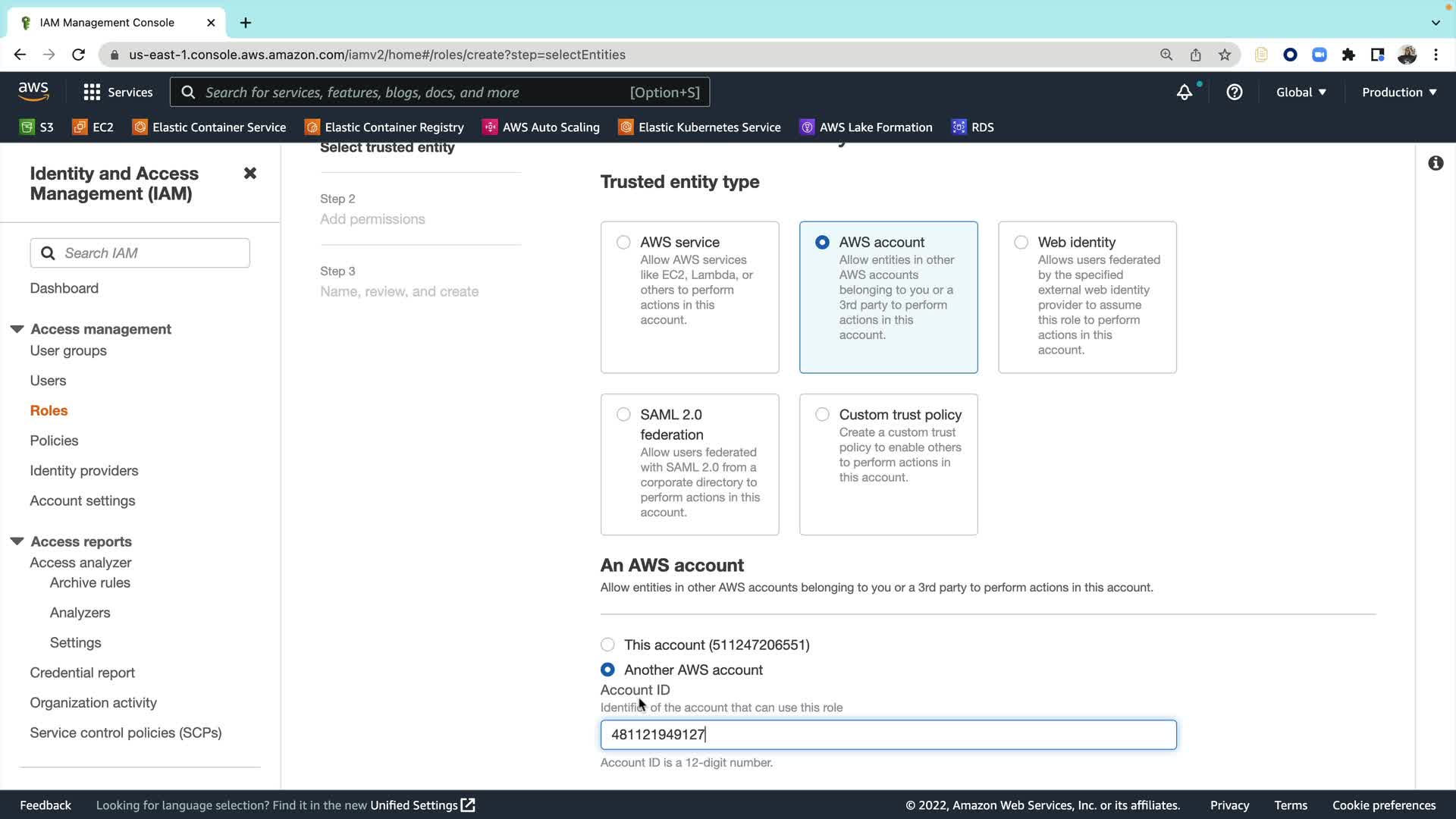Open the Unified Settings link
The height and width of the screenshot is (819, 1456).
(x=422, y=805)
